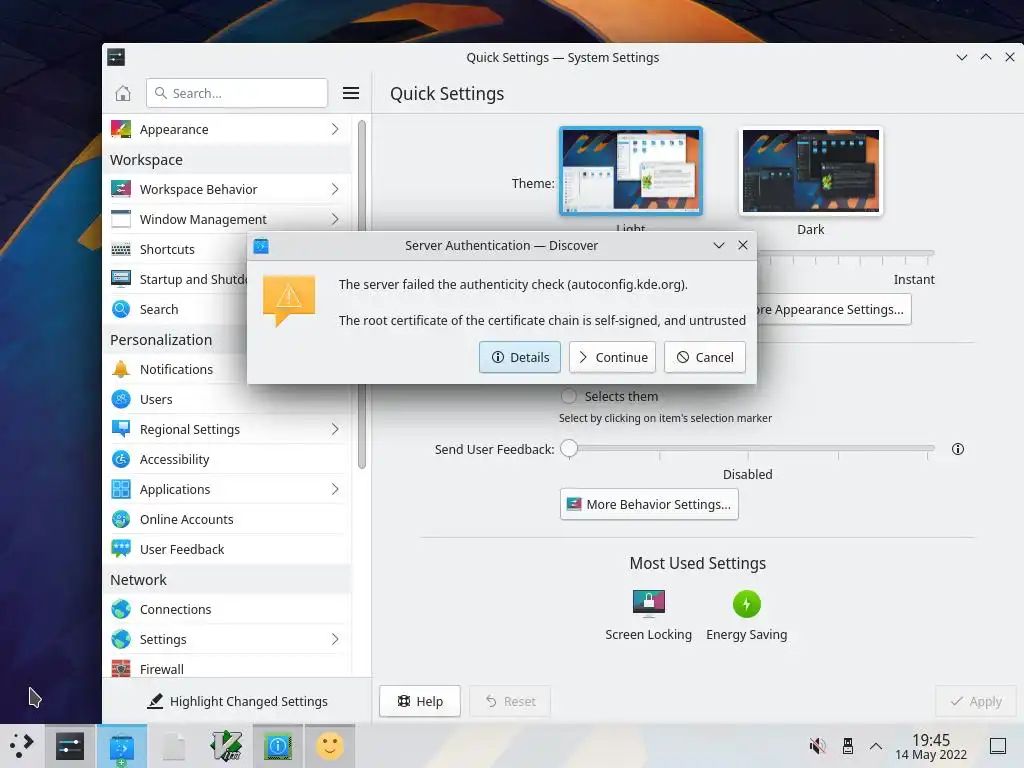Show hidden system tray icons arrow
This screenshot has height=768, width=1024.
(876, 746)
